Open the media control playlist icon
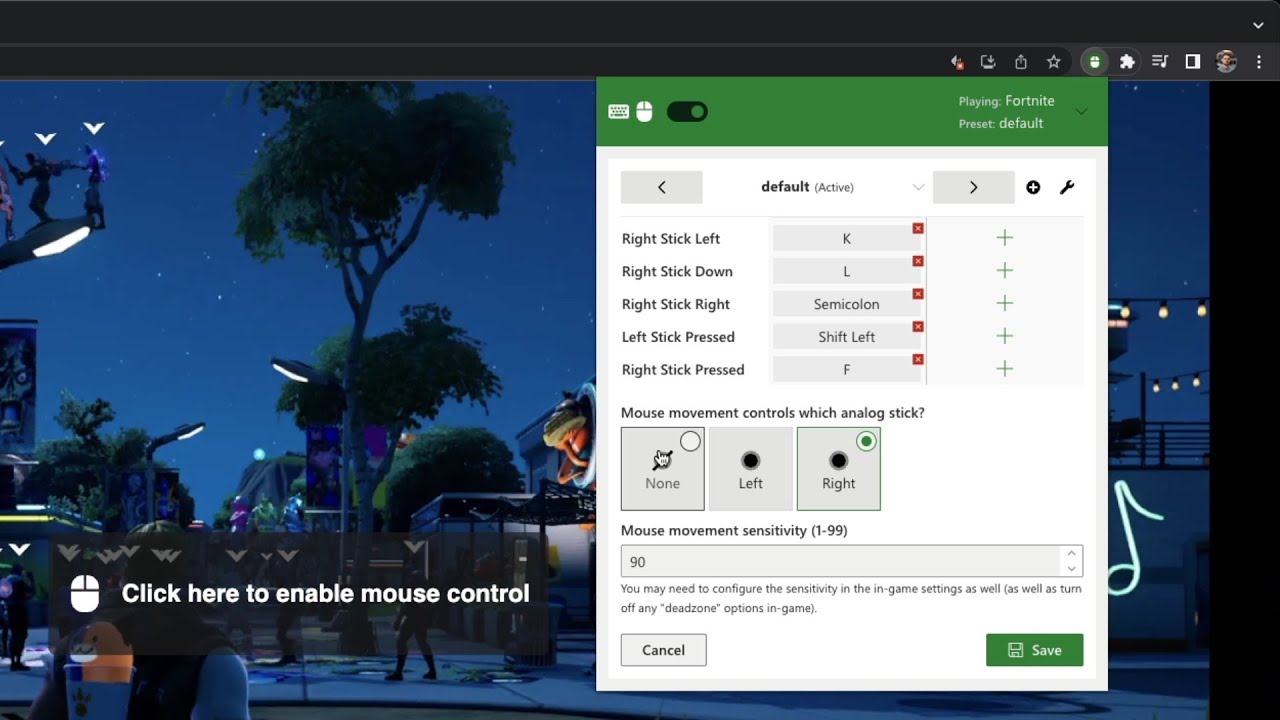Viewport: 1280px width, 720px height. (x=1160, y=62)
